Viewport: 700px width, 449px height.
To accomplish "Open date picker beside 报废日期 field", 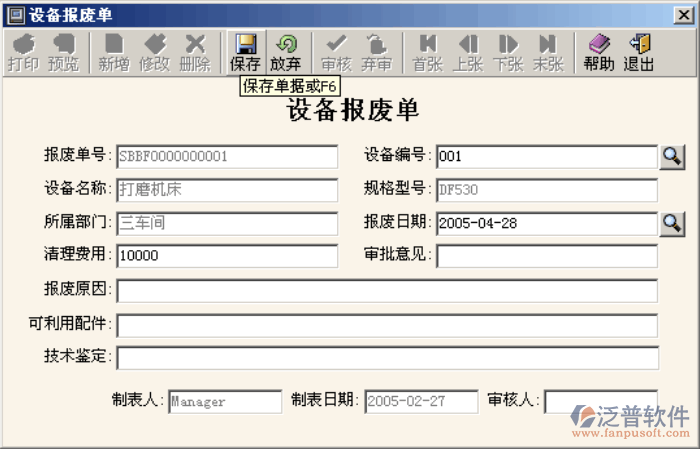I will tap(672, 223).
